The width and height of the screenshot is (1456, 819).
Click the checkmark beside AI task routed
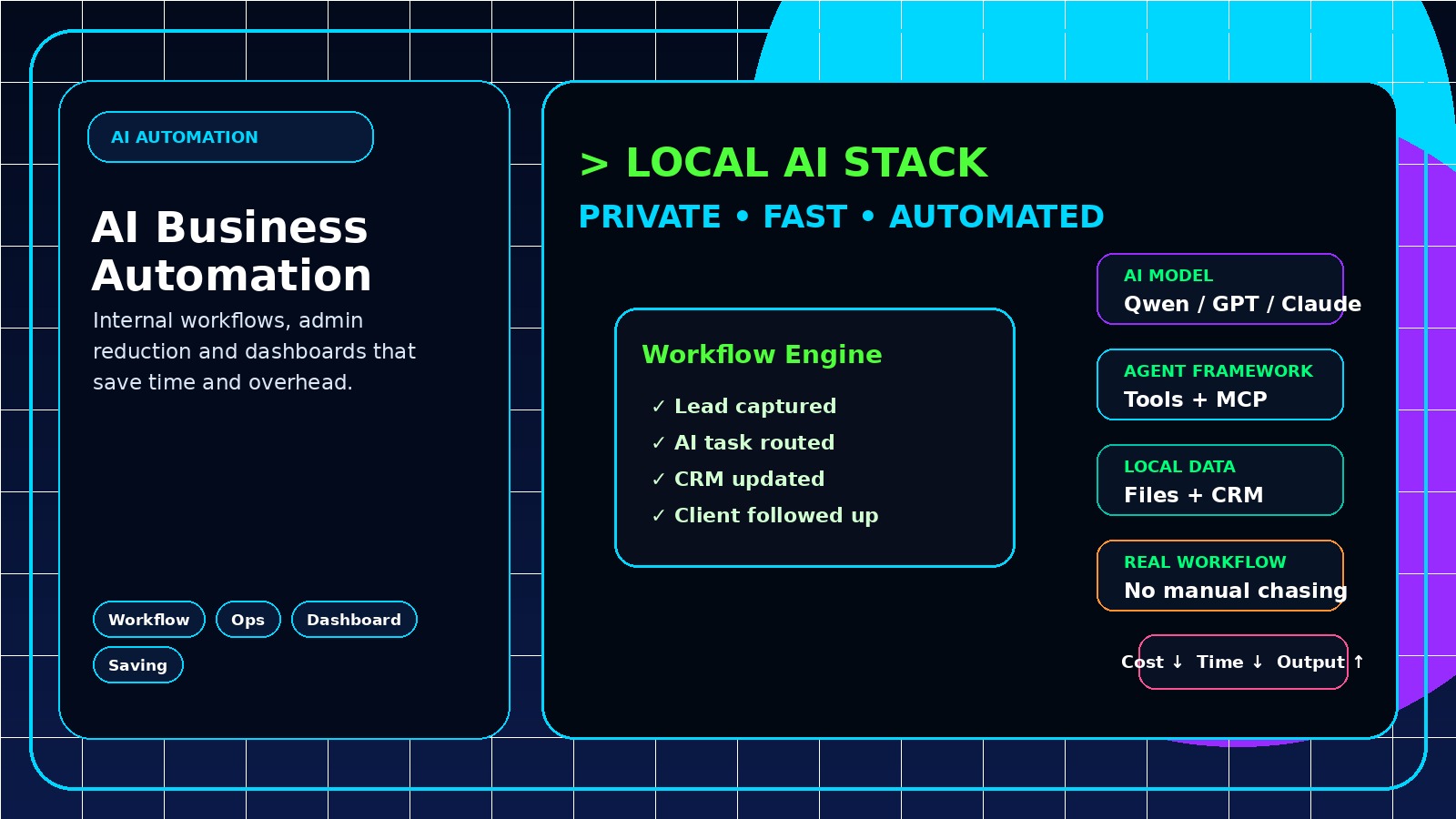coord(659,443)
